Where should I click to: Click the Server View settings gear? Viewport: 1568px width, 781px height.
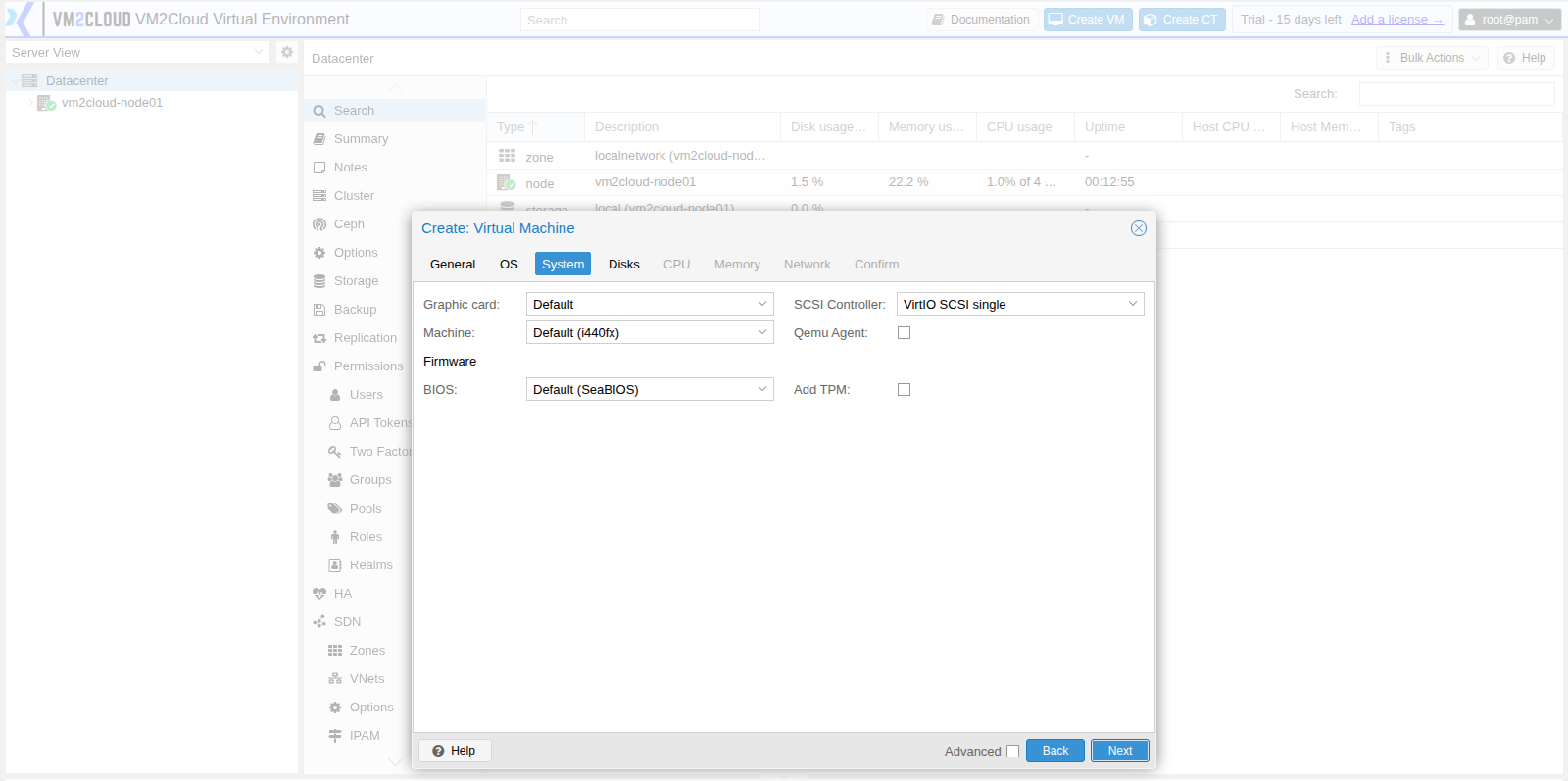[287, 52]
